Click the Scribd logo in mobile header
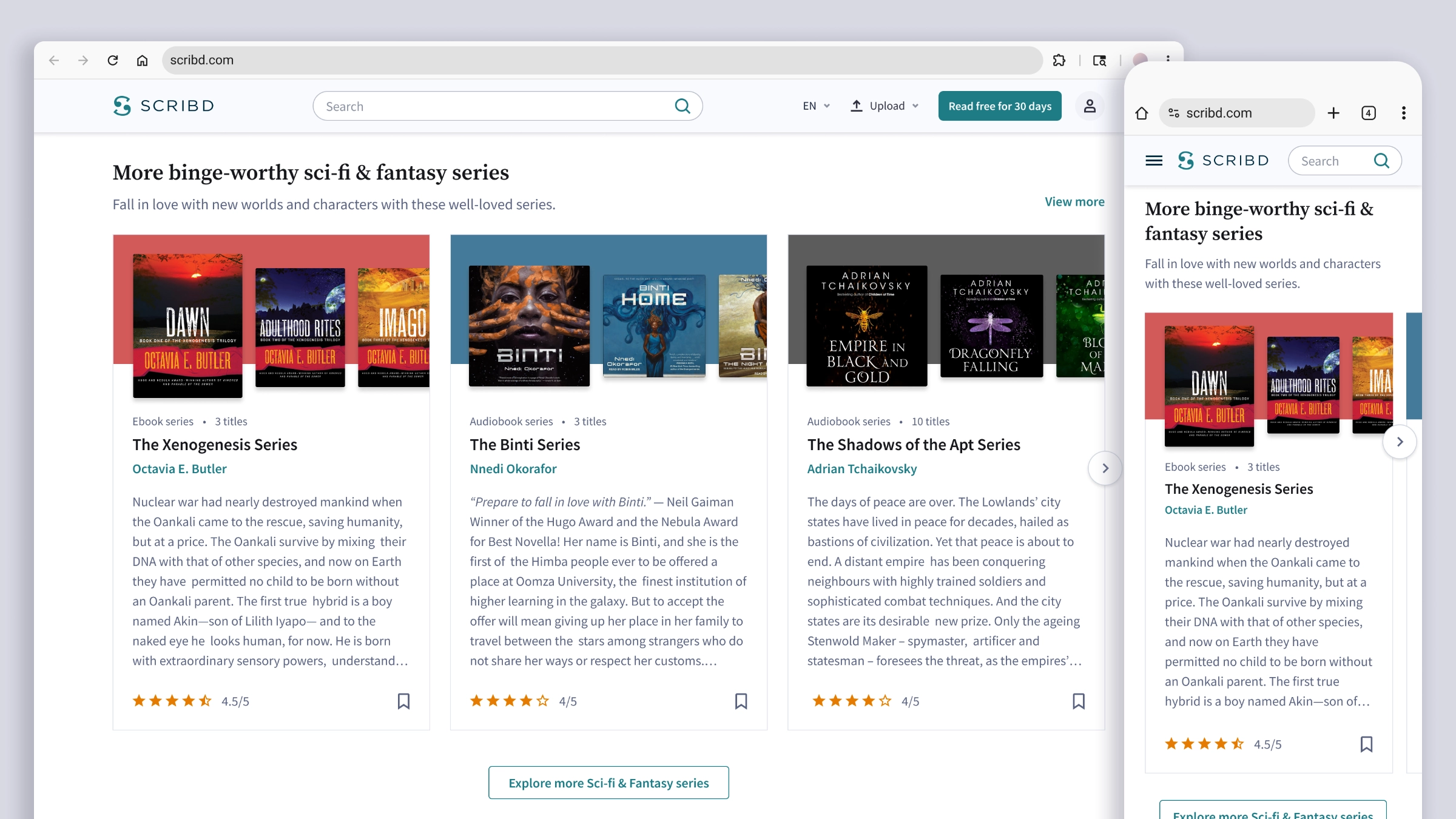The image size is (1456, 819). pos(1223,161)
